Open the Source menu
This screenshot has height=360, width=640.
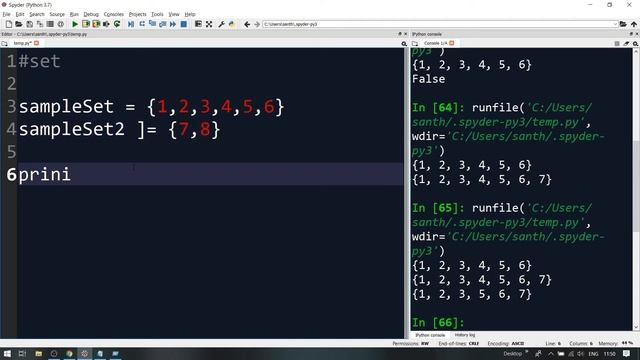tap(57, 14)
